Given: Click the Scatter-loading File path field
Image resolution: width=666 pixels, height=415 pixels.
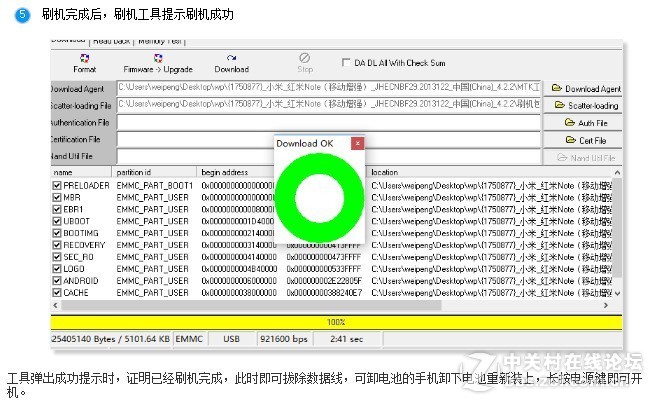Looking at the screenshot, I should click(x=328, y=104).
